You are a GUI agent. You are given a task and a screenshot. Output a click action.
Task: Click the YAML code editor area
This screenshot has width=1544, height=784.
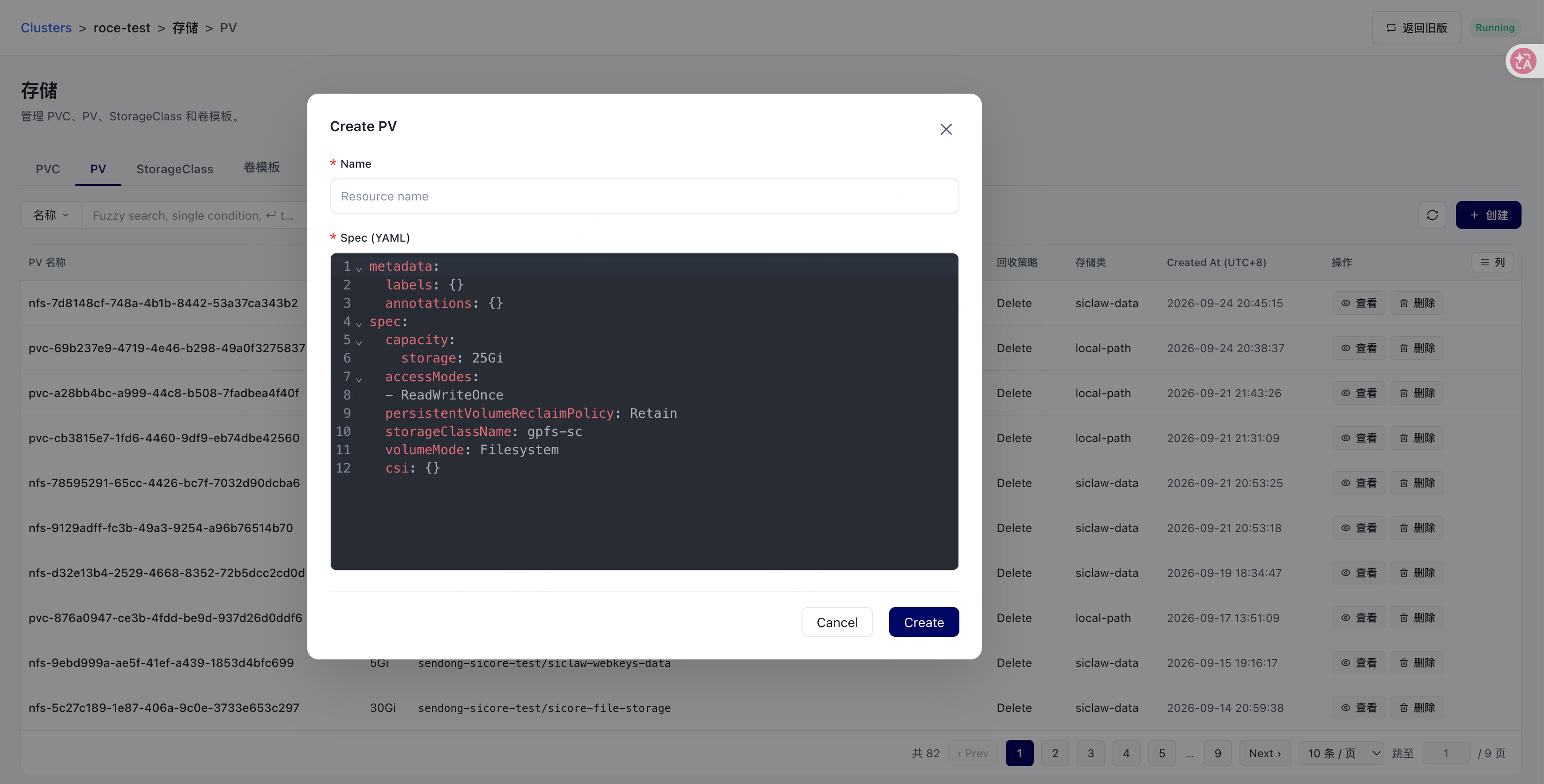[644, 411]
